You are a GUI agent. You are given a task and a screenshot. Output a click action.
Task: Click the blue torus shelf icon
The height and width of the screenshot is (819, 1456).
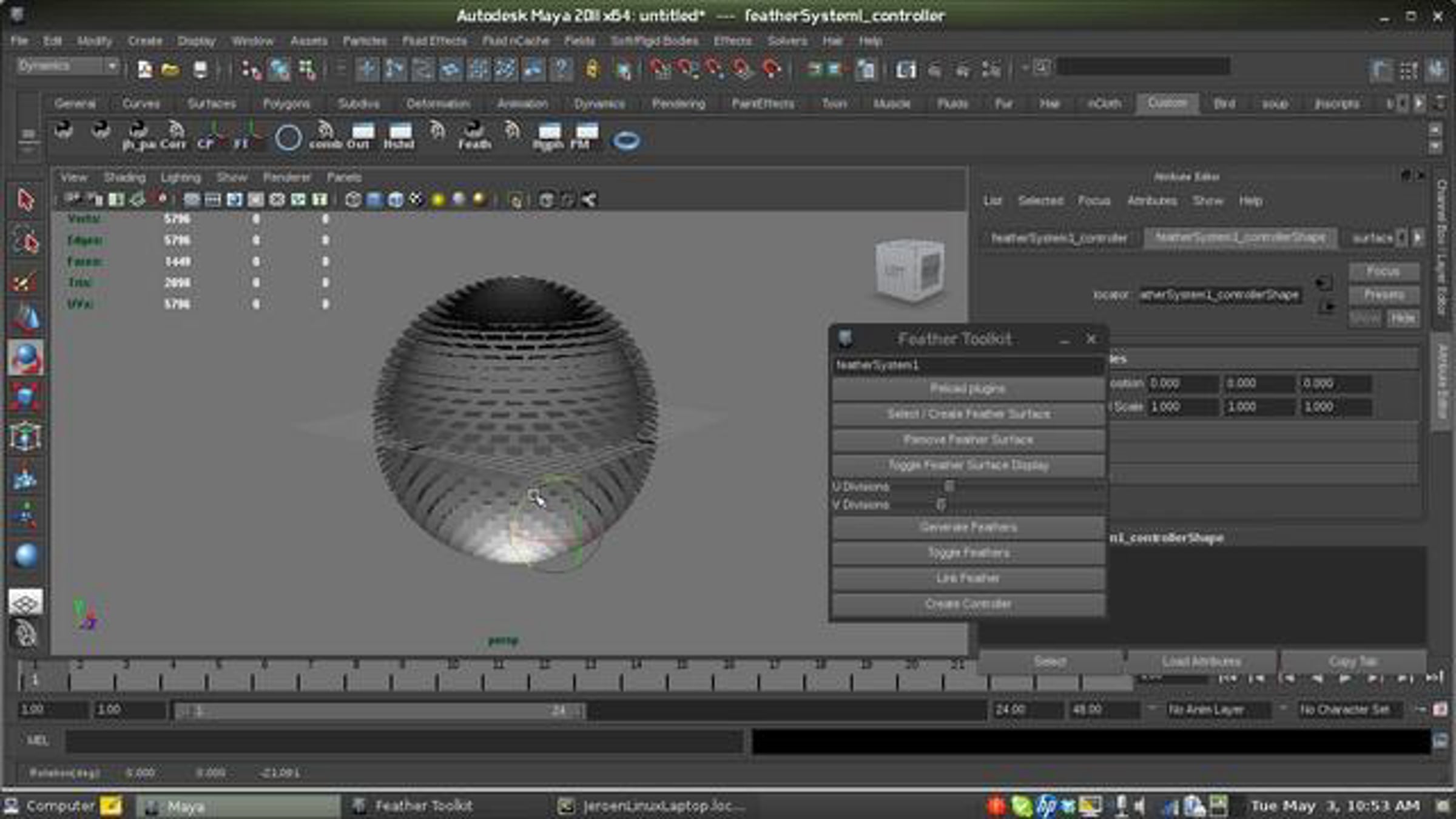tap(626, 141)
